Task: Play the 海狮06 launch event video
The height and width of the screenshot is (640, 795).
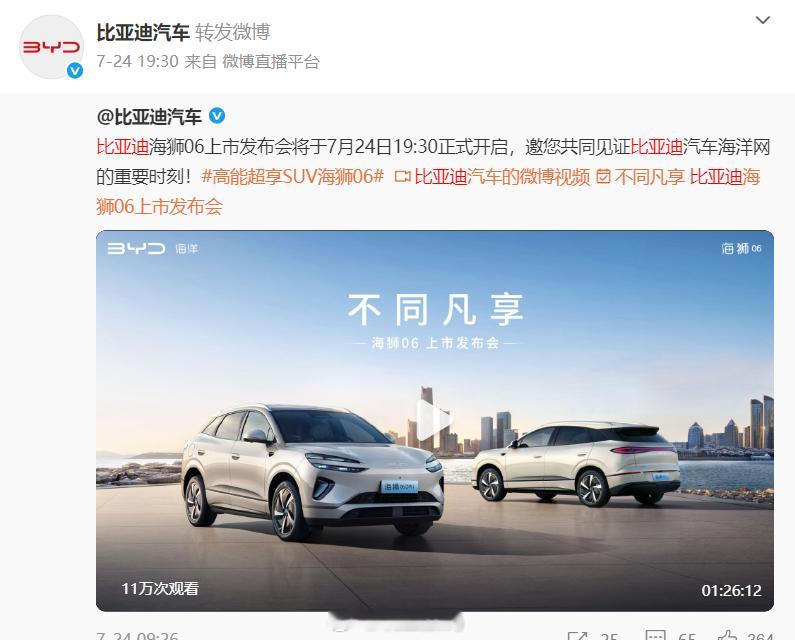Action: [x=435, y=419]
